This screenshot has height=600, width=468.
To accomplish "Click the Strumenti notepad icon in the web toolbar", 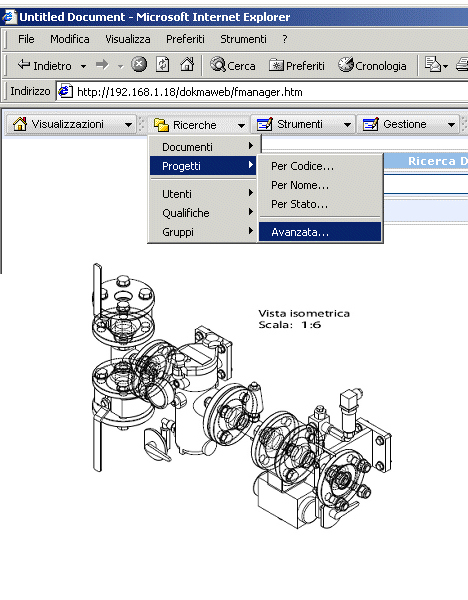I will pos(264,124).
